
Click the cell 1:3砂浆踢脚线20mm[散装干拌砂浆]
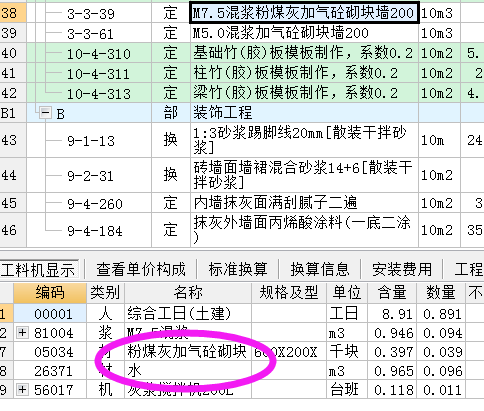(304, 140)
